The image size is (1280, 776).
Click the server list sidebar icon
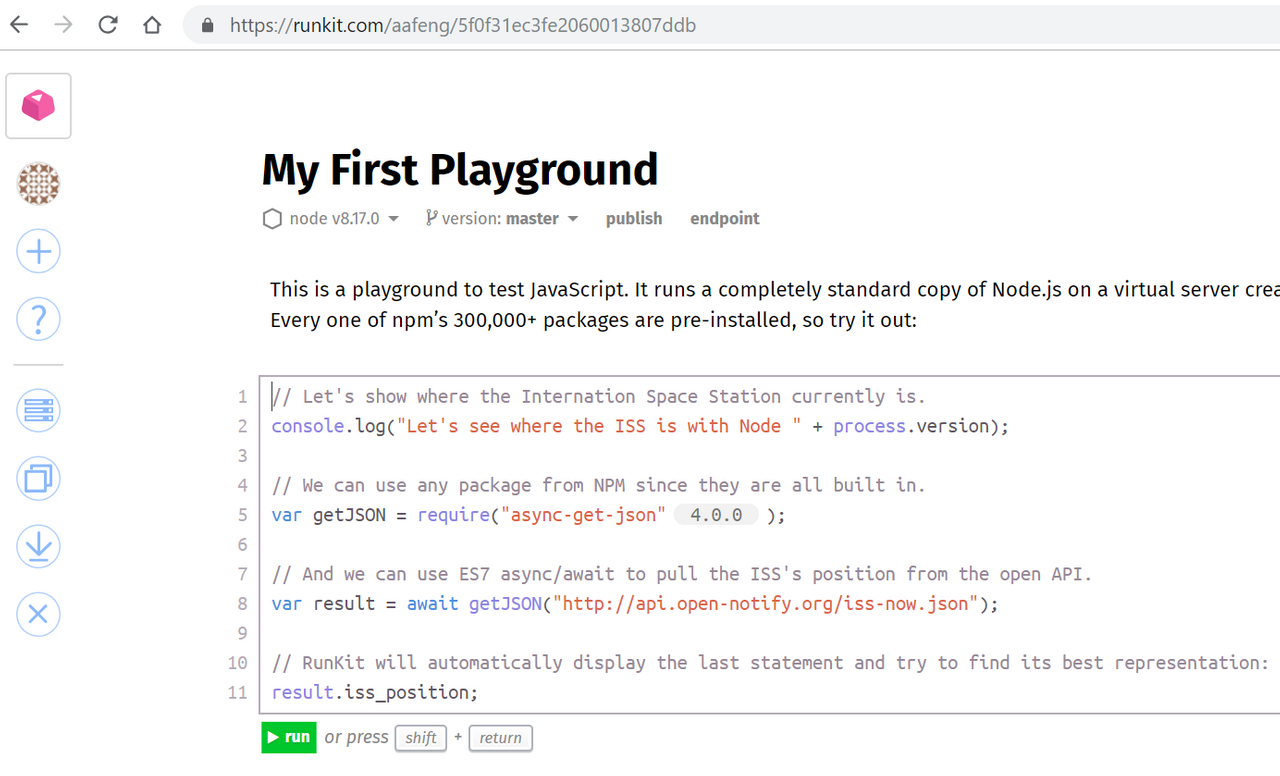39,411
